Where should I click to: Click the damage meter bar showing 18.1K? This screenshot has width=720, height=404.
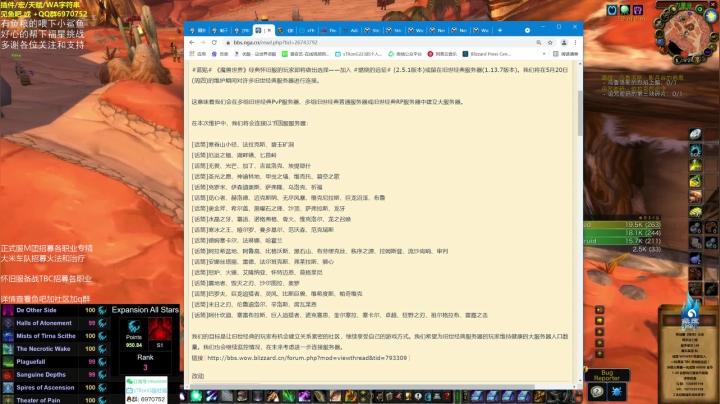coord(622,233)
